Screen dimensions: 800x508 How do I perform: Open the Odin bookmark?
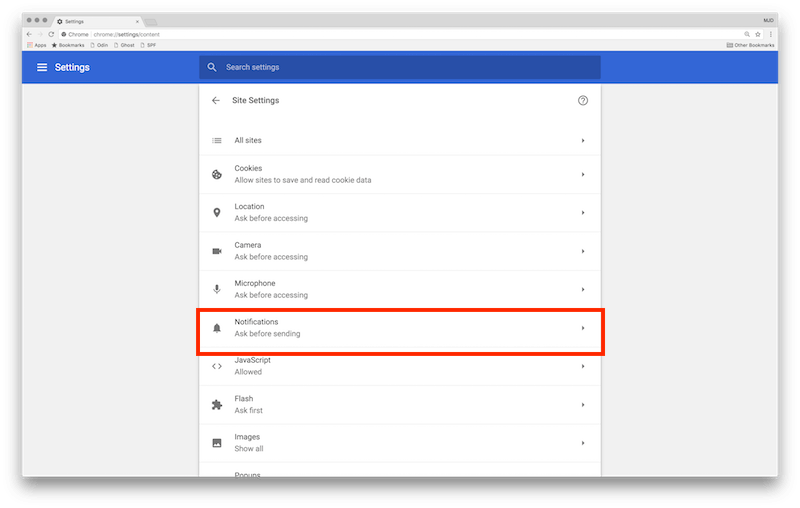click(x=99, y=45)
